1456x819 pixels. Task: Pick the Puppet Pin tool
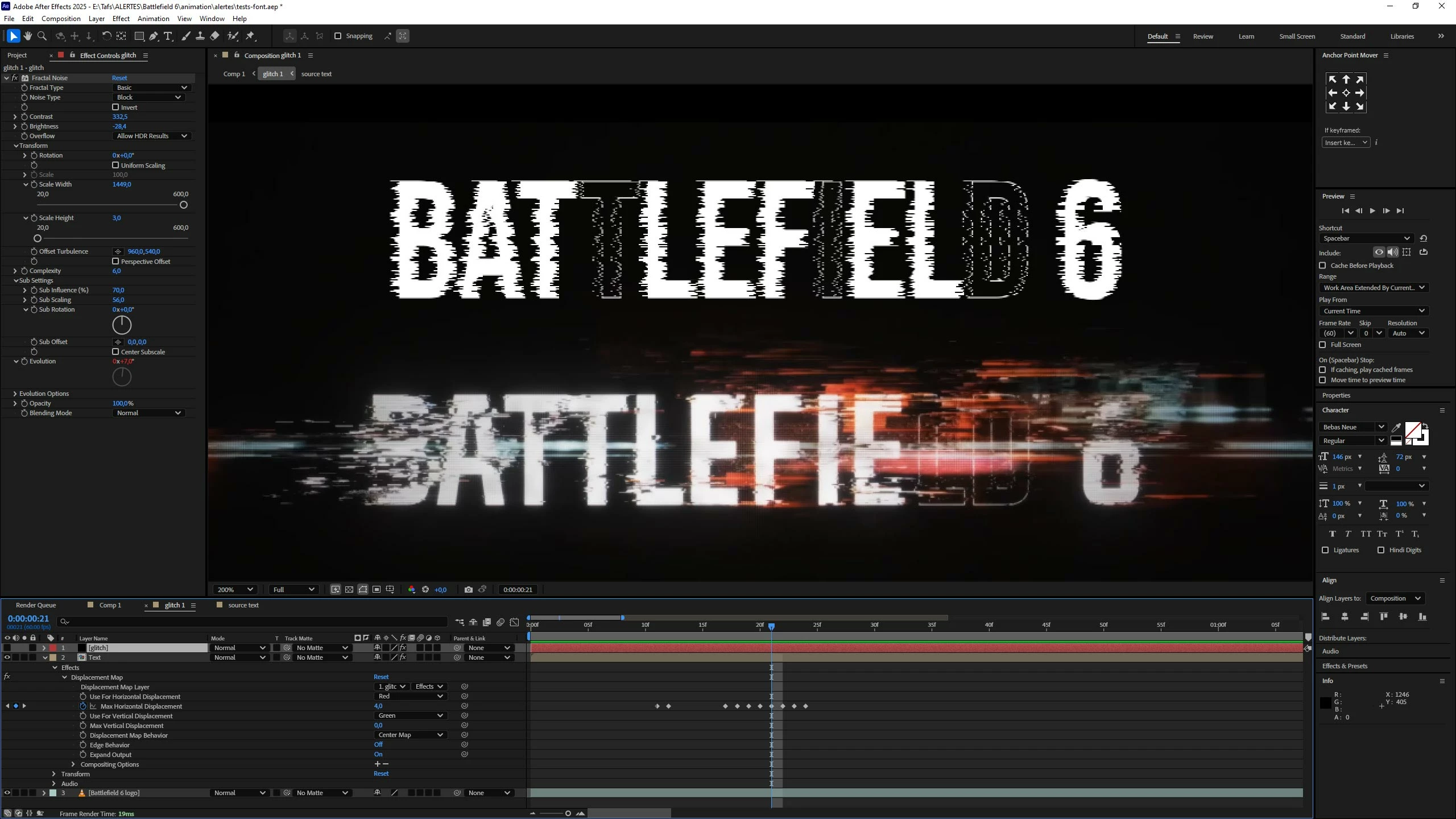(250, 36)
